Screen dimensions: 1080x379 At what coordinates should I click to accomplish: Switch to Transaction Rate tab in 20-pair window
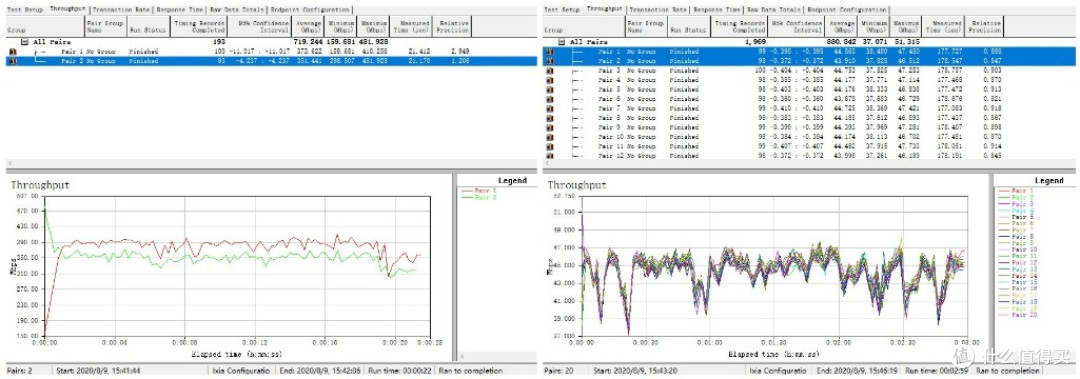point(659,10)
